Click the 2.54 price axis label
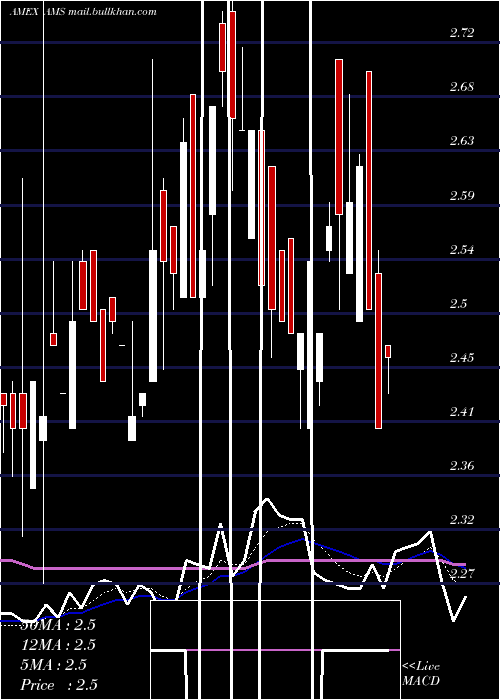 [x=462, y=249]
